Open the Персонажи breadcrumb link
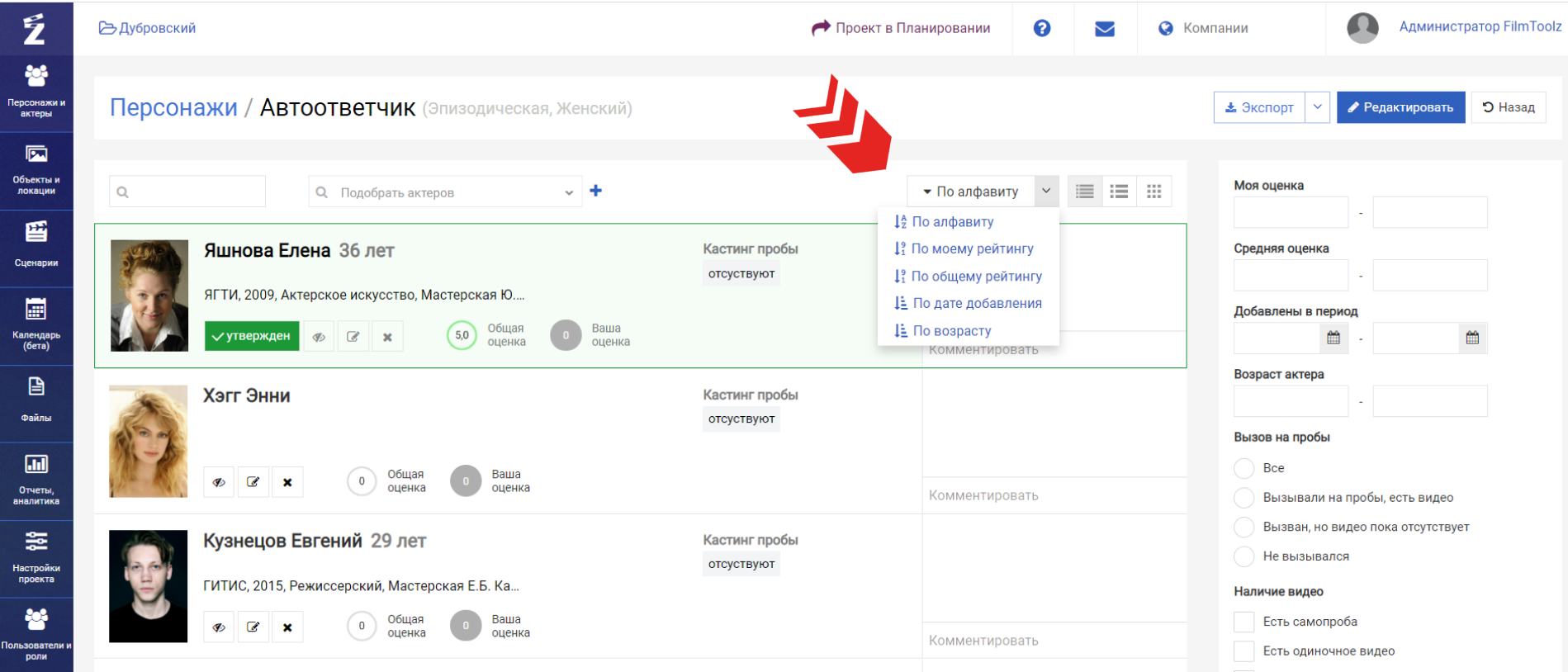The width and height of the screenshot is (1568, 672). click(x=173, y=107)
